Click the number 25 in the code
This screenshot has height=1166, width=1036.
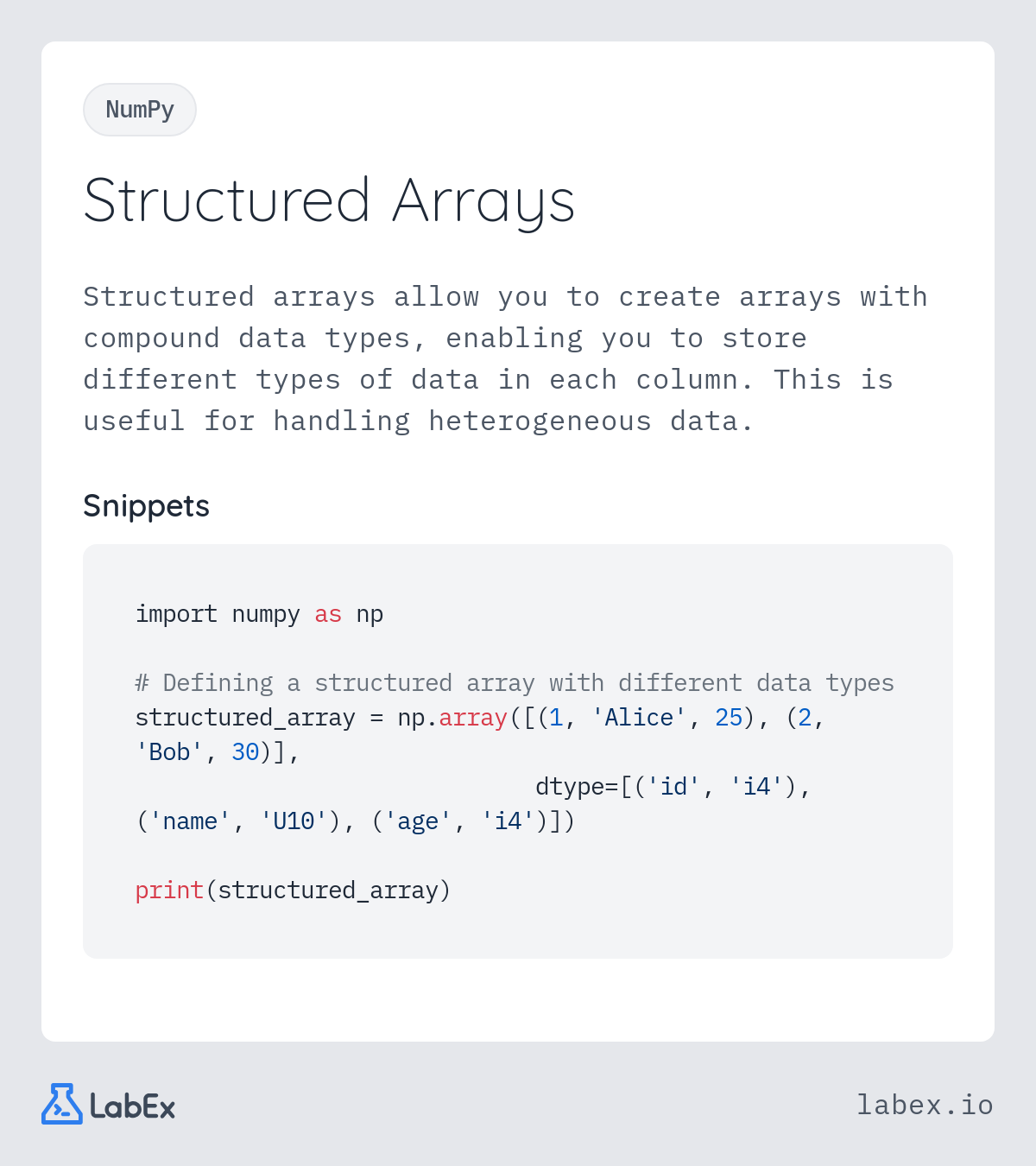click(729, 718)
